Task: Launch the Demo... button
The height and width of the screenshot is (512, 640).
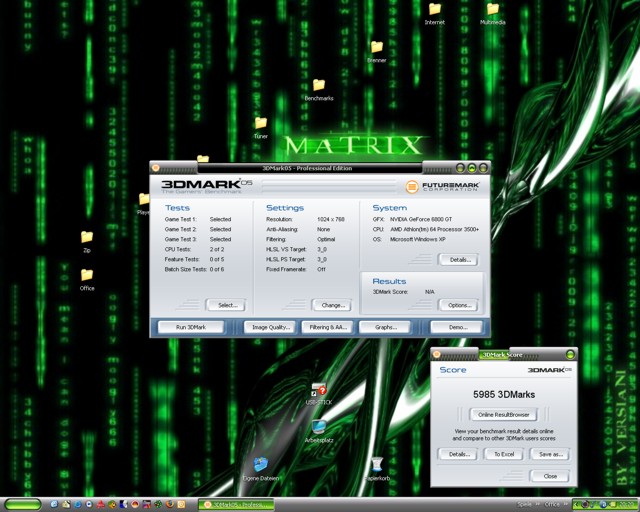Action: [x=456, y=327]
